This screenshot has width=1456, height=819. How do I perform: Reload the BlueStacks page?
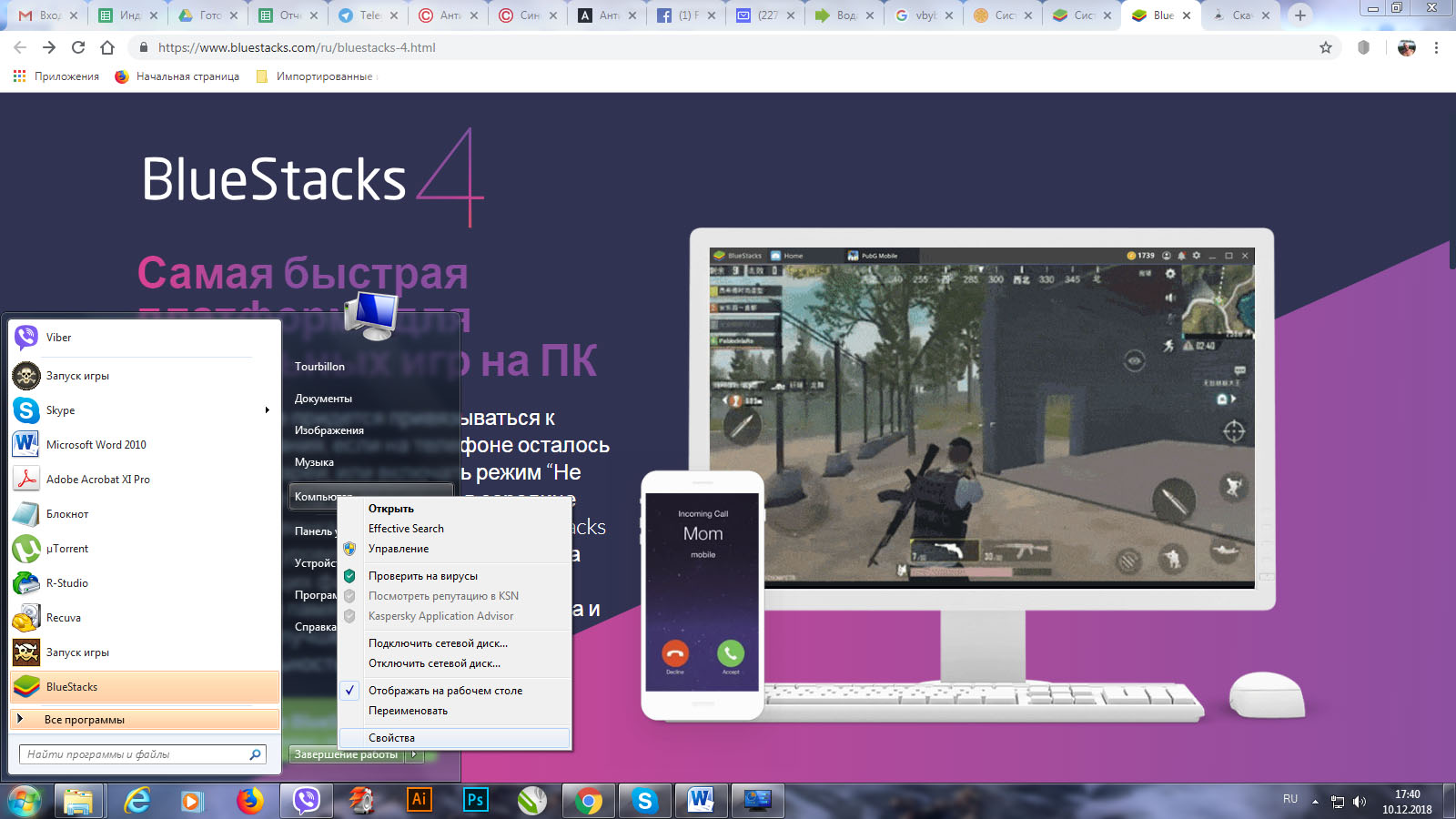(78, 47)
